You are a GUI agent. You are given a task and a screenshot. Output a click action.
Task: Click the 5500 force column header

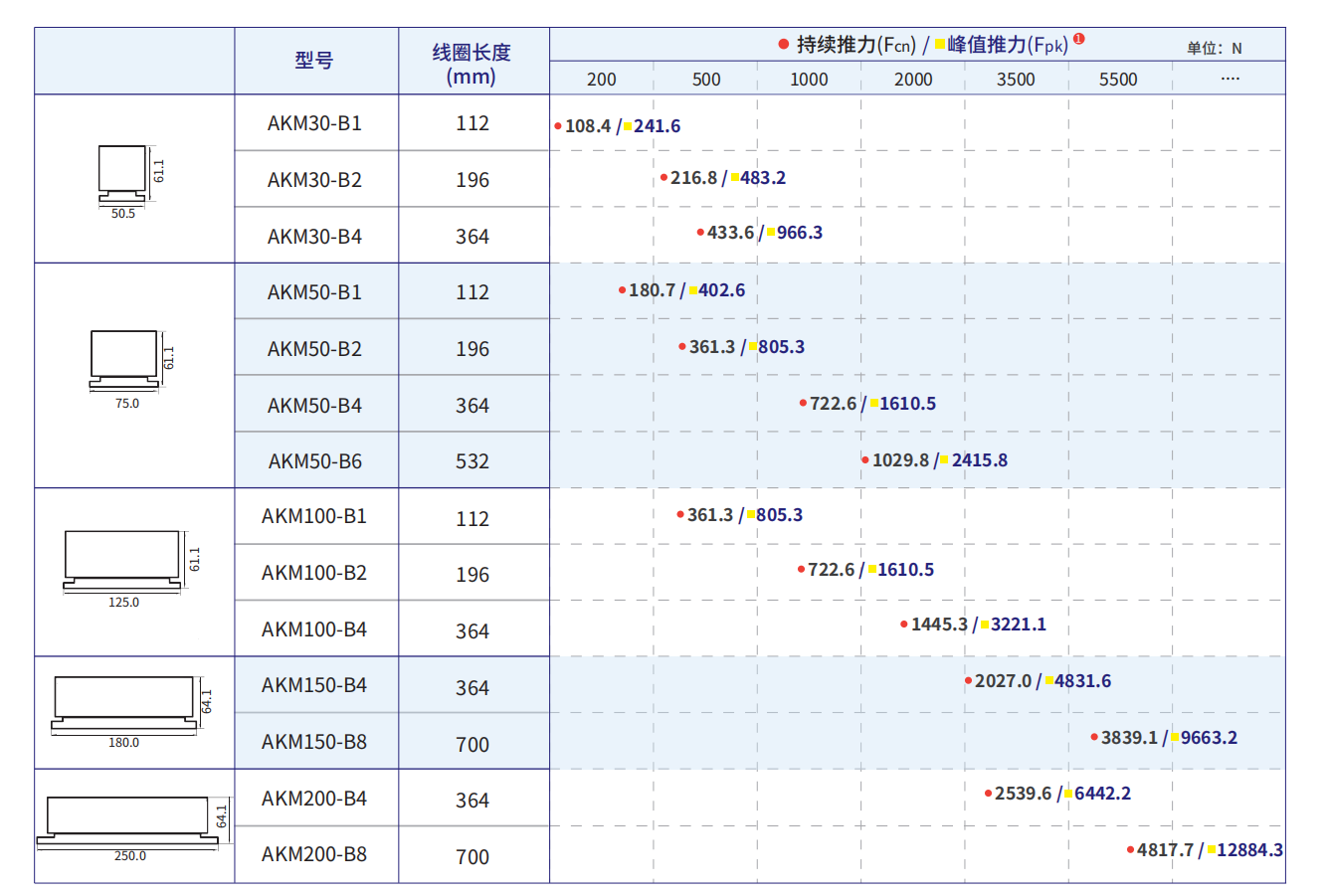click(1118, 80)
